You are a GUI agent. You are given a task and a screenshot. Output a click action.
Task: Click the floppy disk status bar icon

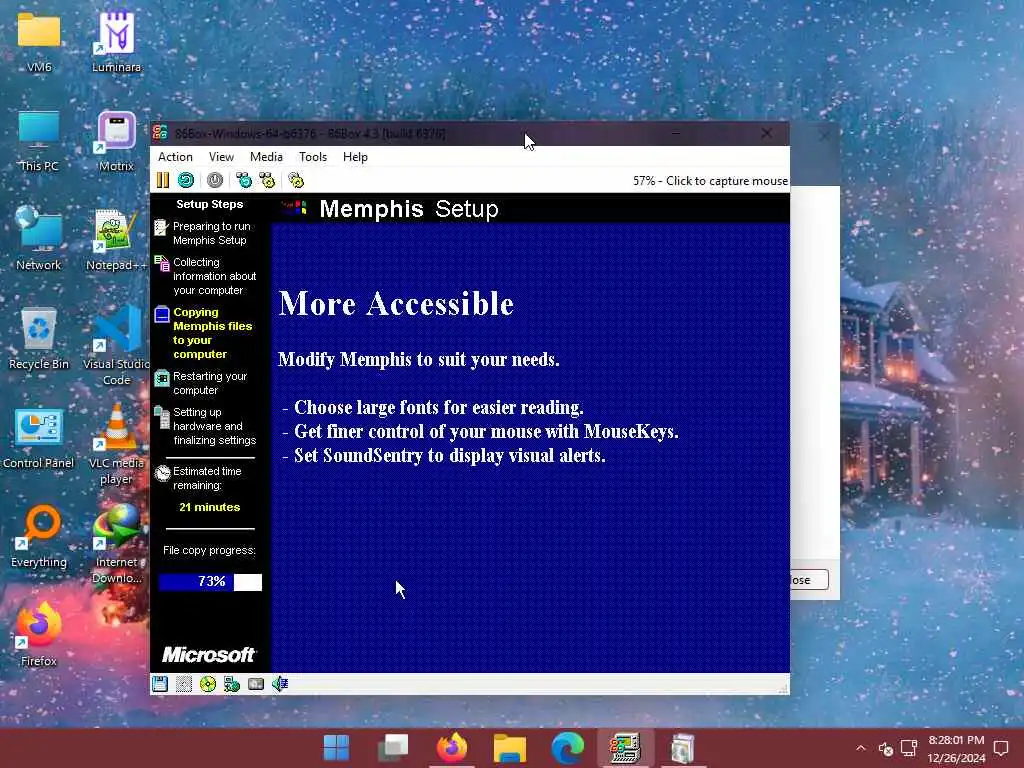(160, 684)
